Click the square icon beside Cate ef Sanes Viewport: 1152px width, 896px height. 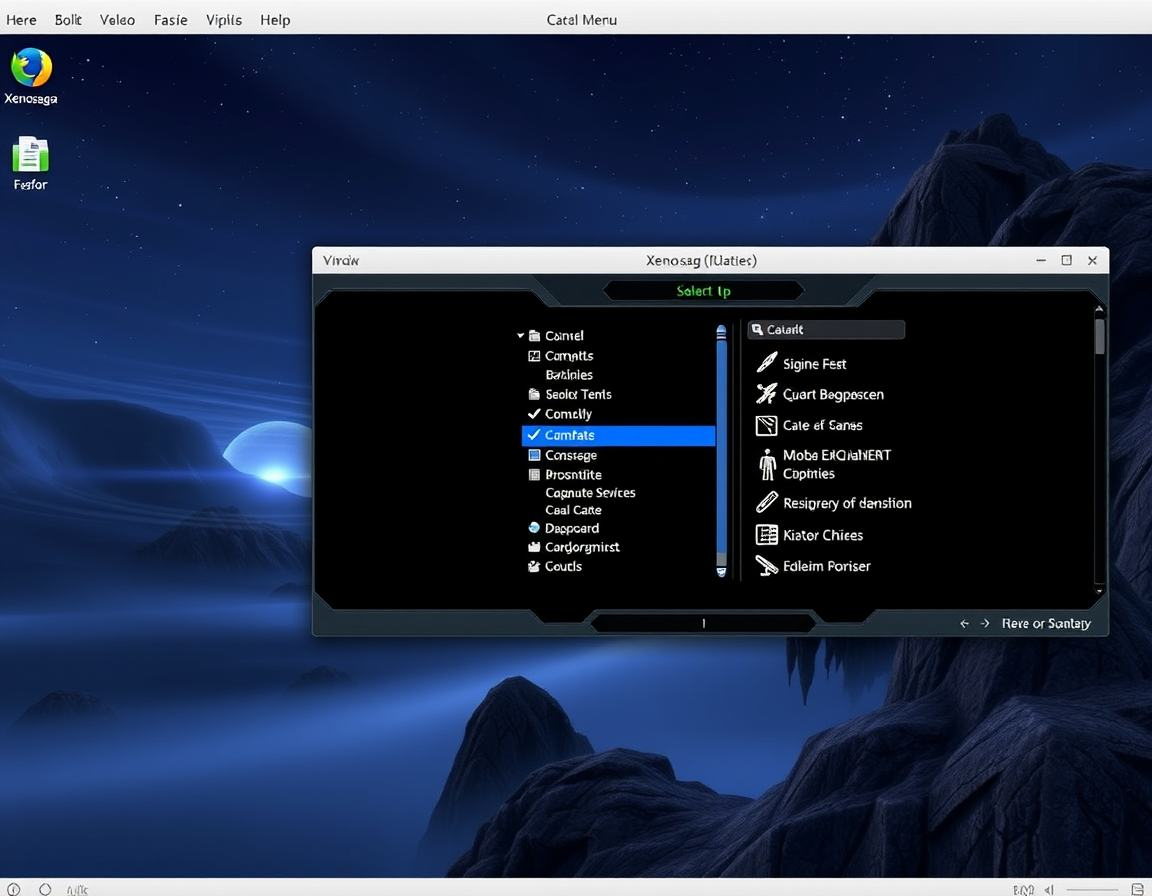766,425
